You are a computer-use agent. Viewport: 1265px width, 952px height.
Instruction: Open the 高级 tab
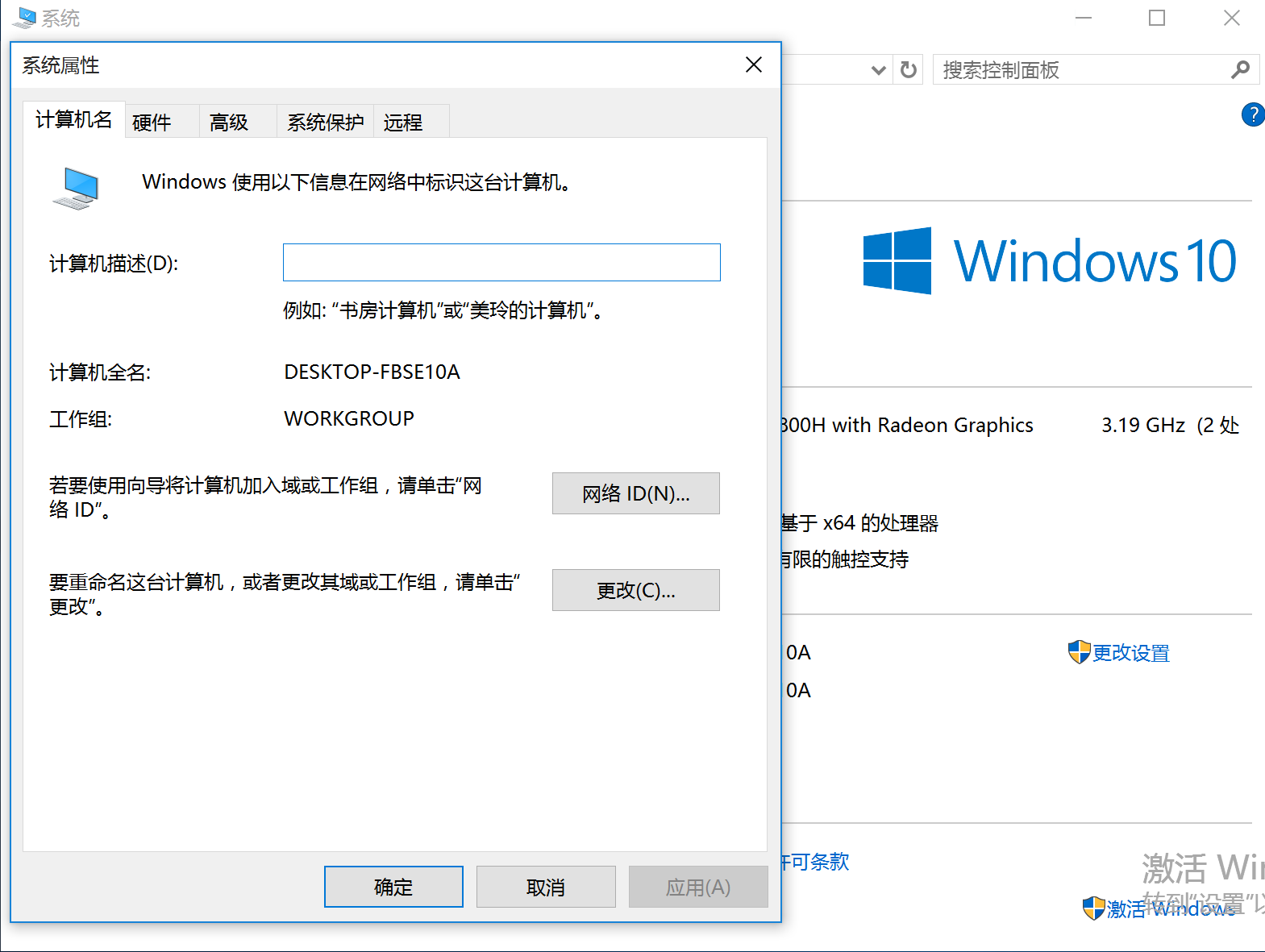230,123
